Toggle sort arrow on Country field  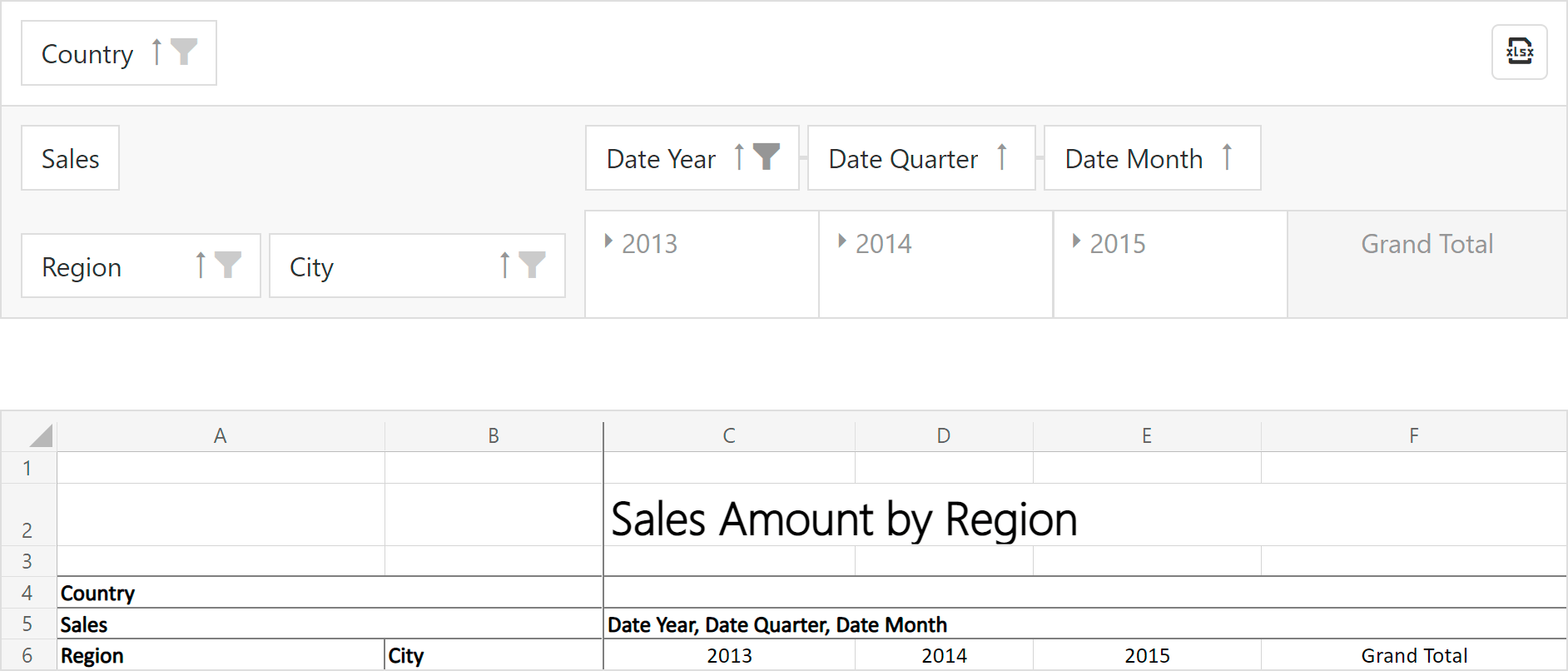156,52
